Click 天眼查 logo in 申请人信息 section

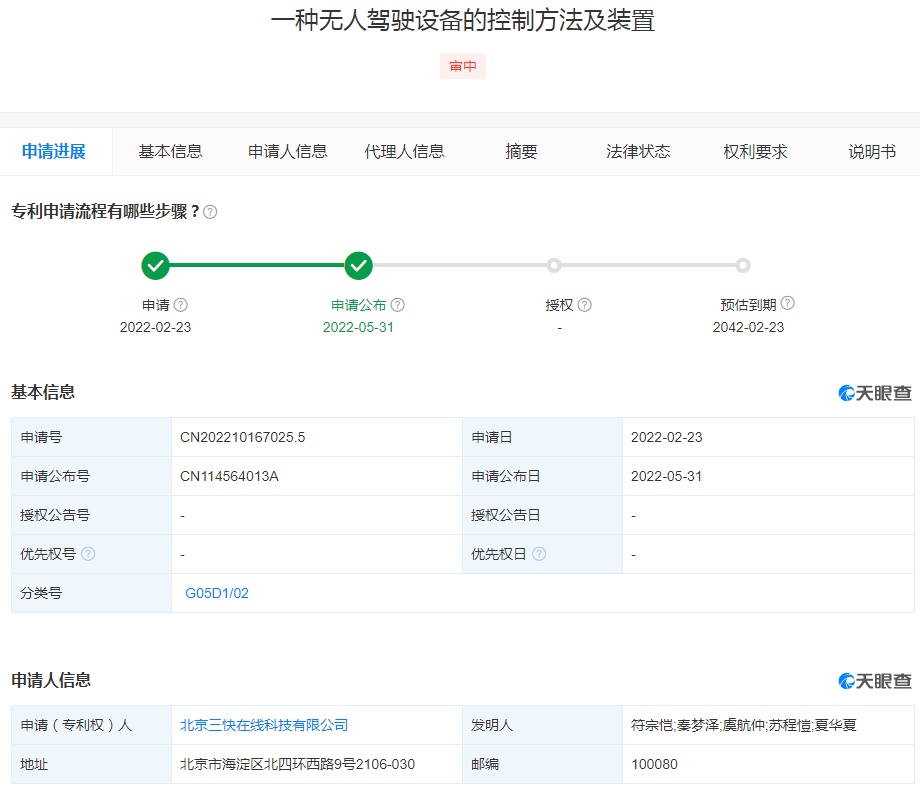tap(875, 681)
